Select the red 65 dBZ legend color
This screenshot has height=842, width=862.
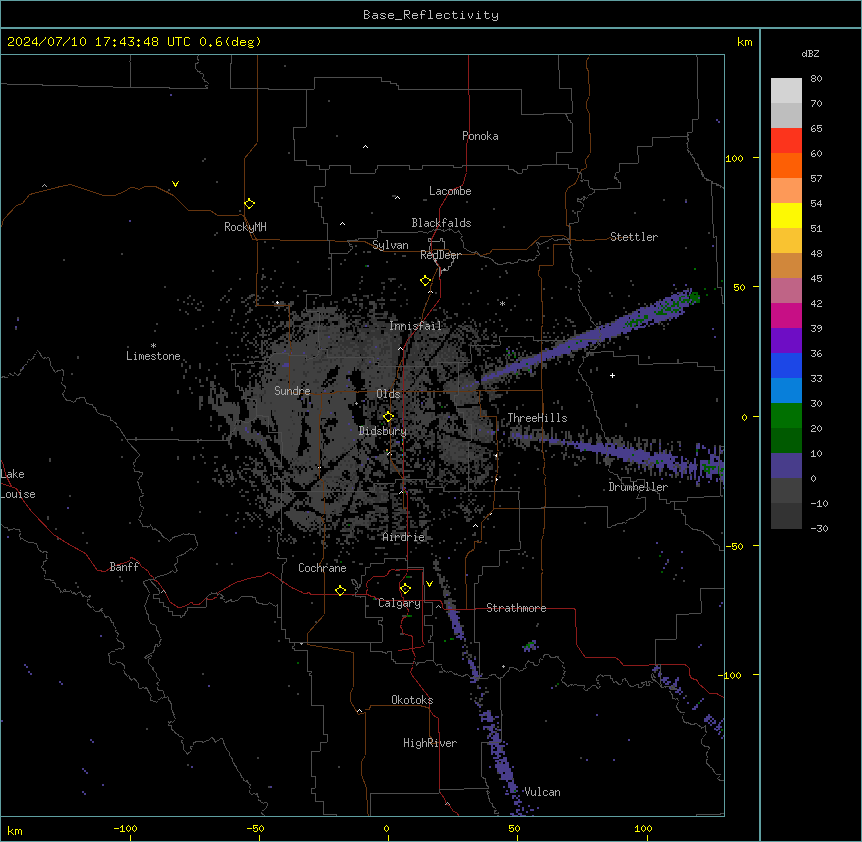(786, 140)
